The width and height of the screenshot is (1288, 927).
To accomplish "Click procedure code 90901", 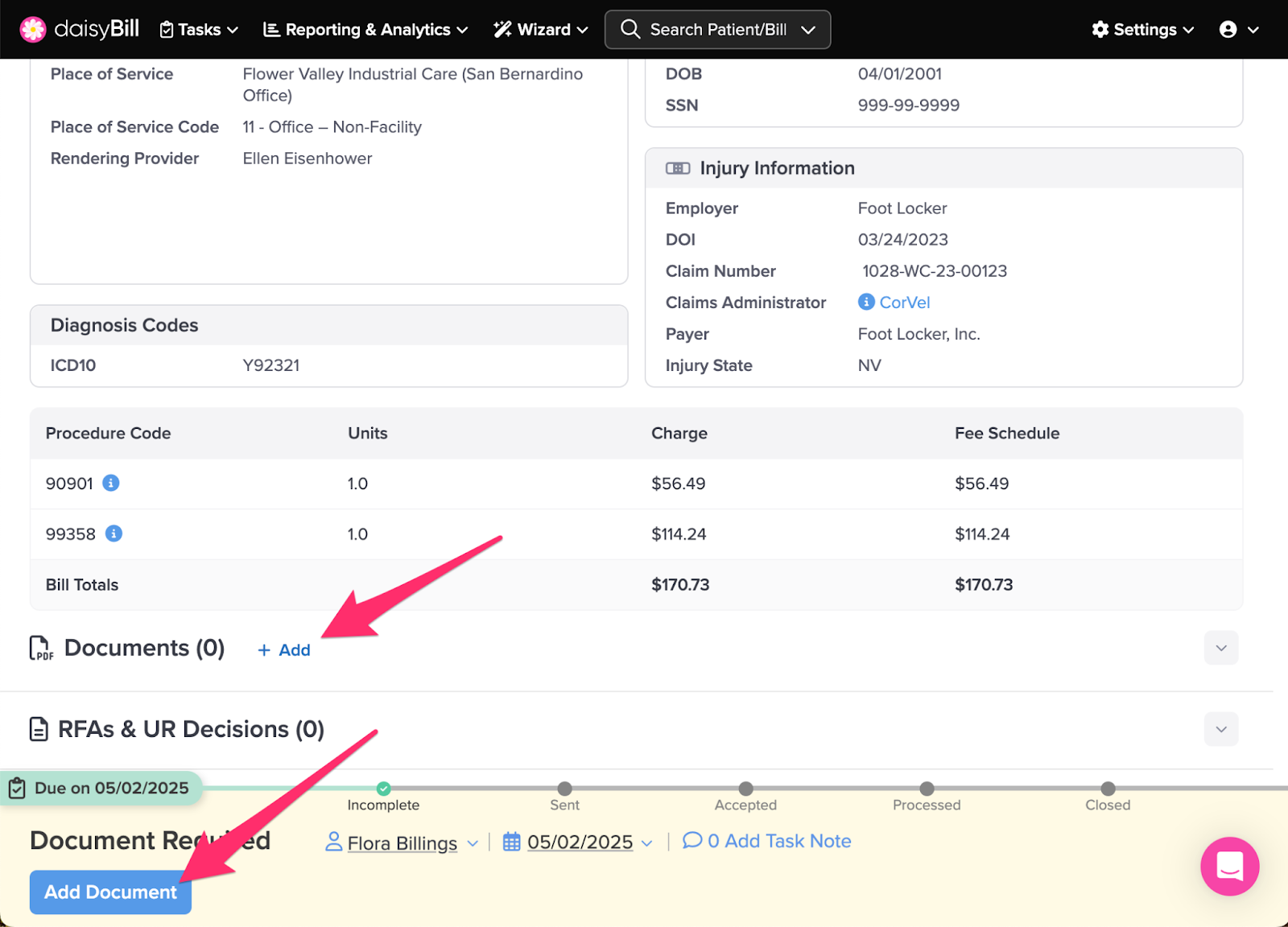I will (x=69, y=484).
